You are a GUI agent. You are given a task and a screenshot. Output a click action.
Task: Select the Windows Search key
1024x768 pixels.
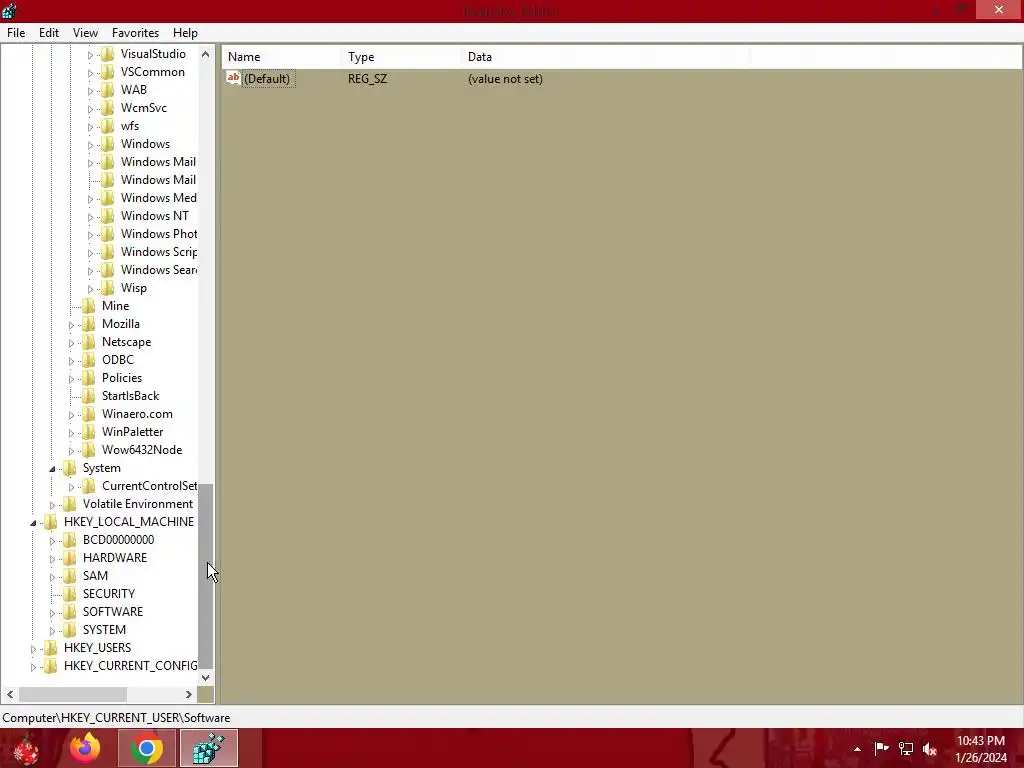(x=159, y=270)
